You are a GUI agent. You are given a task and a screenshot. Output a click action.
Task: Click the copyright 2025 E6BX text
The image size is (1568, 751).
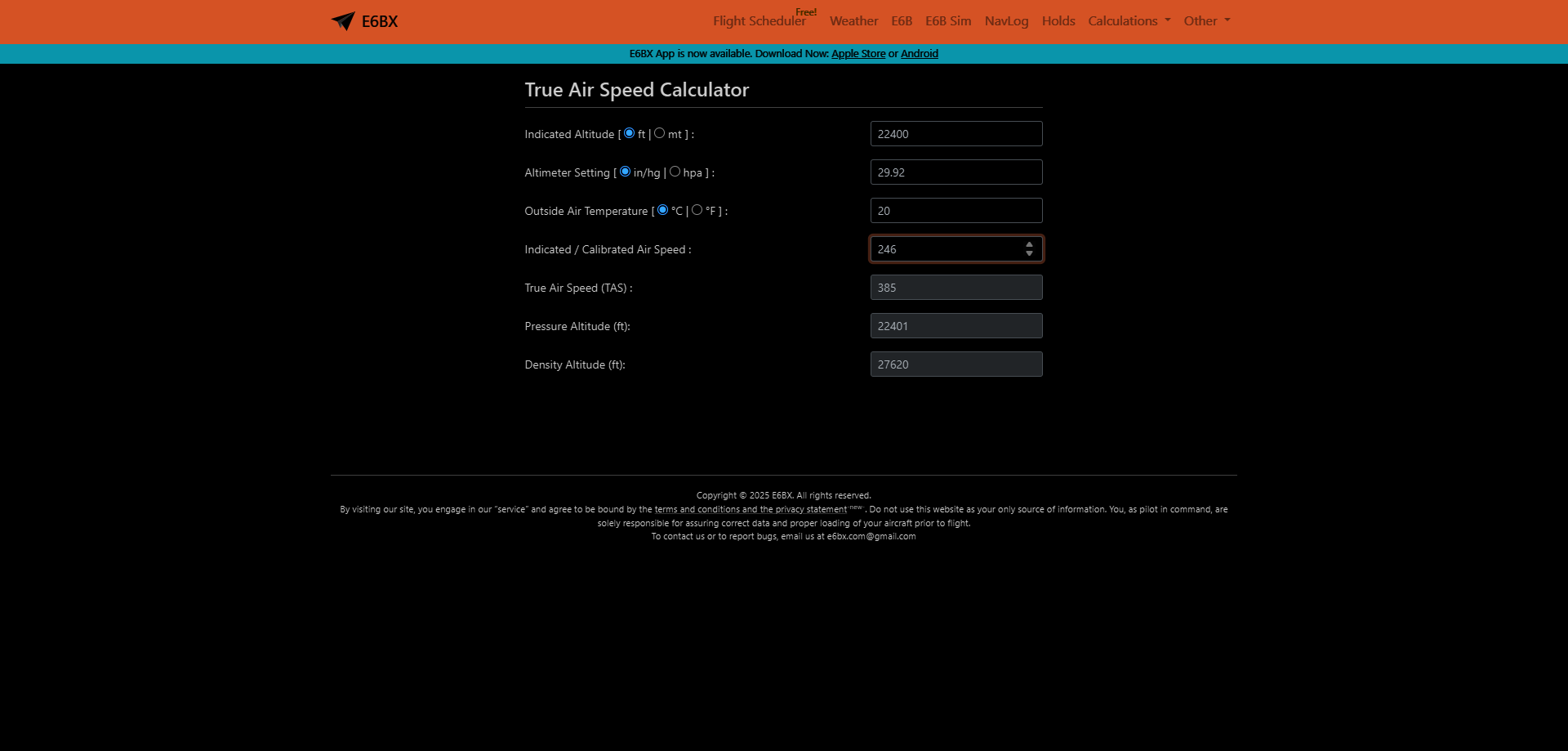point(784,495)
